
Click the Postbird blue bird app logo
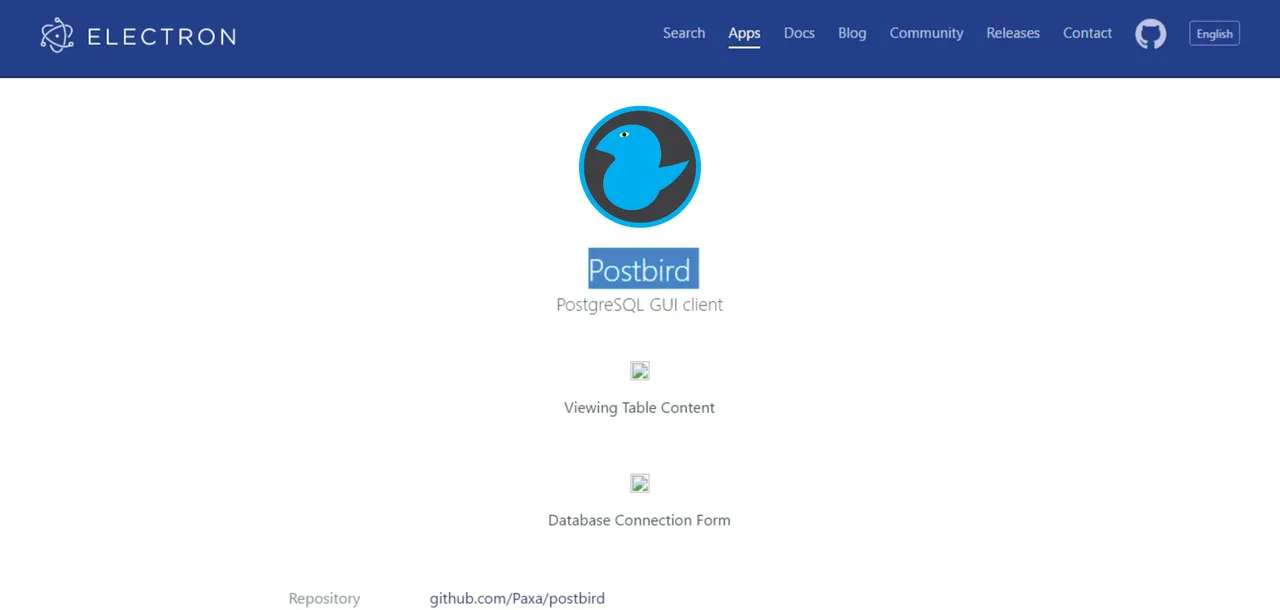click(640, 167)
